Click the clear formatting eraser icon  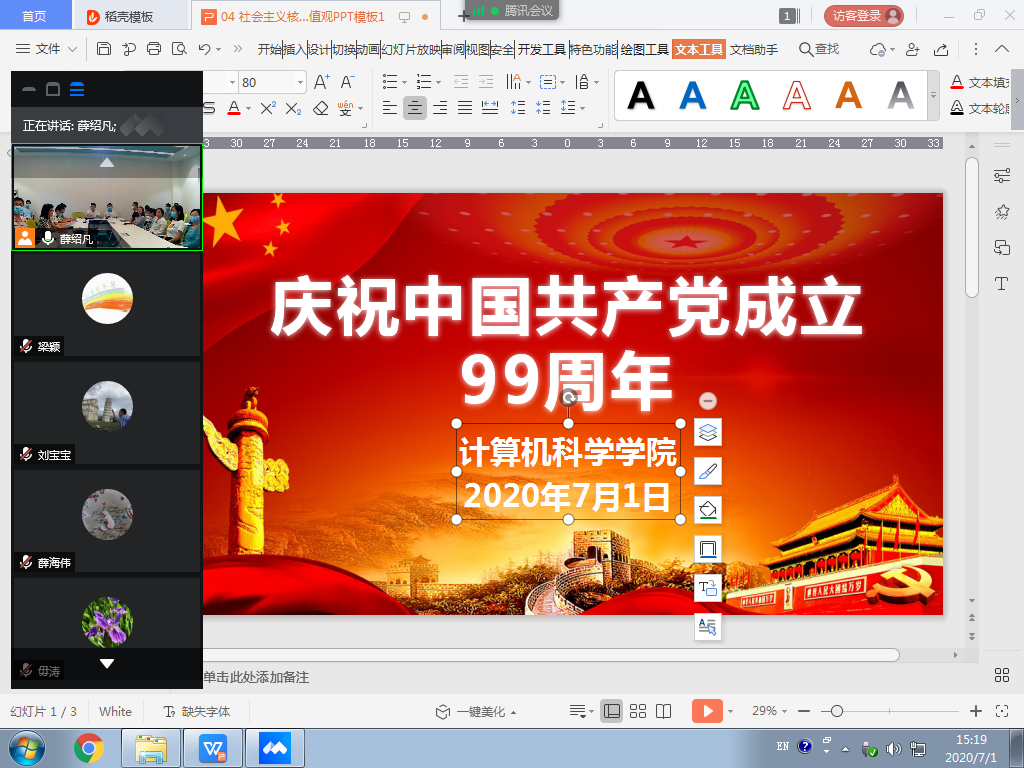point(320,108)
